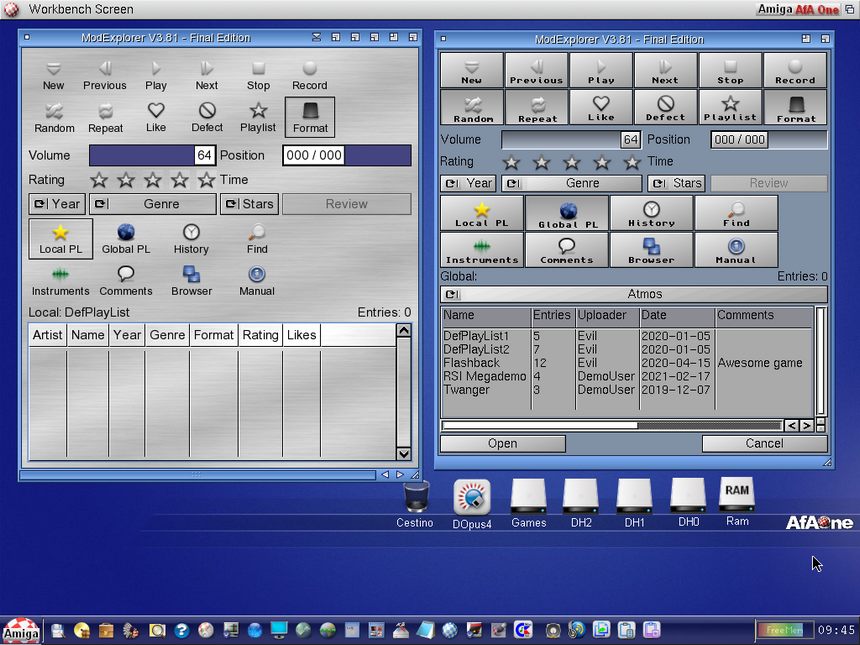Toggle Random in the gray-skinned window
Viewport: 860px width, 645px height.
pyautogui.click(x=54, y=116)
